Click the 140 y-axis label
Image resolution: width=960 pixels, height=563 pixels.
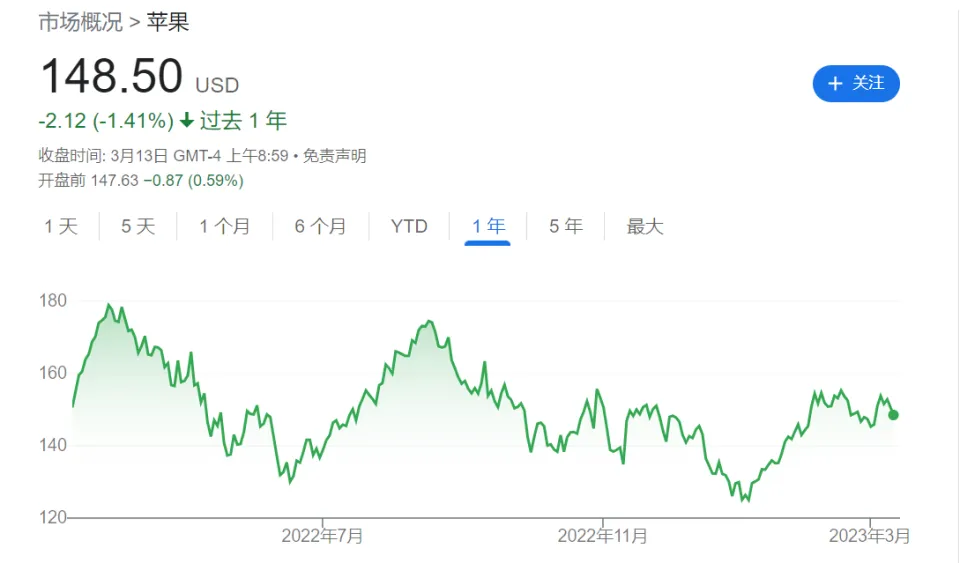click(x=53, y=445)
